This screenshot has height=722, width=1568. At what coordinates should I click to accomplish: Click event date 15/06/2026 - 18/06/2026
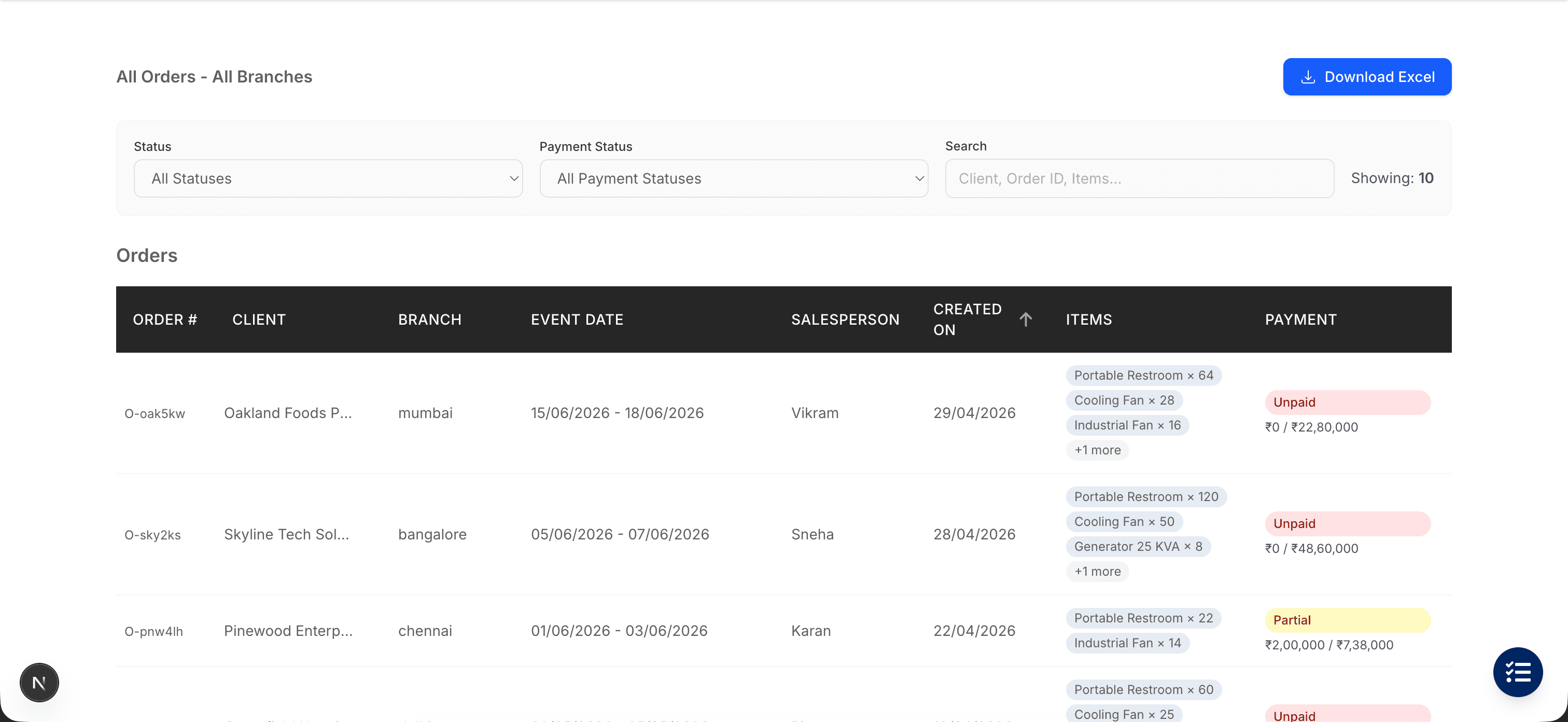(x=617, y=413)
